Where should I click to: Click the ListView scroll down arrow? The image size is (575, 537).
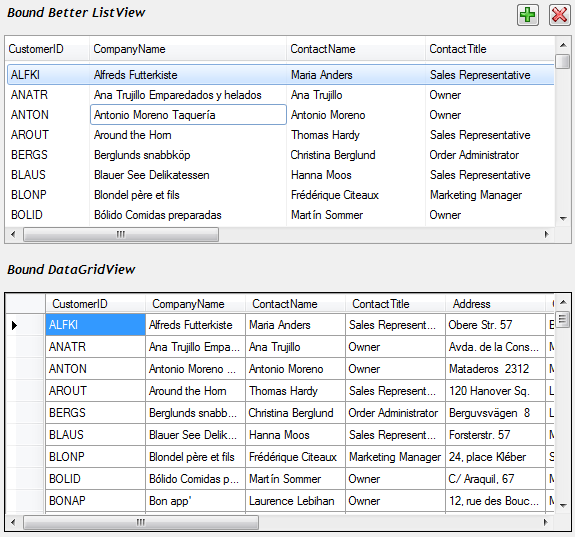click(563, 219)
